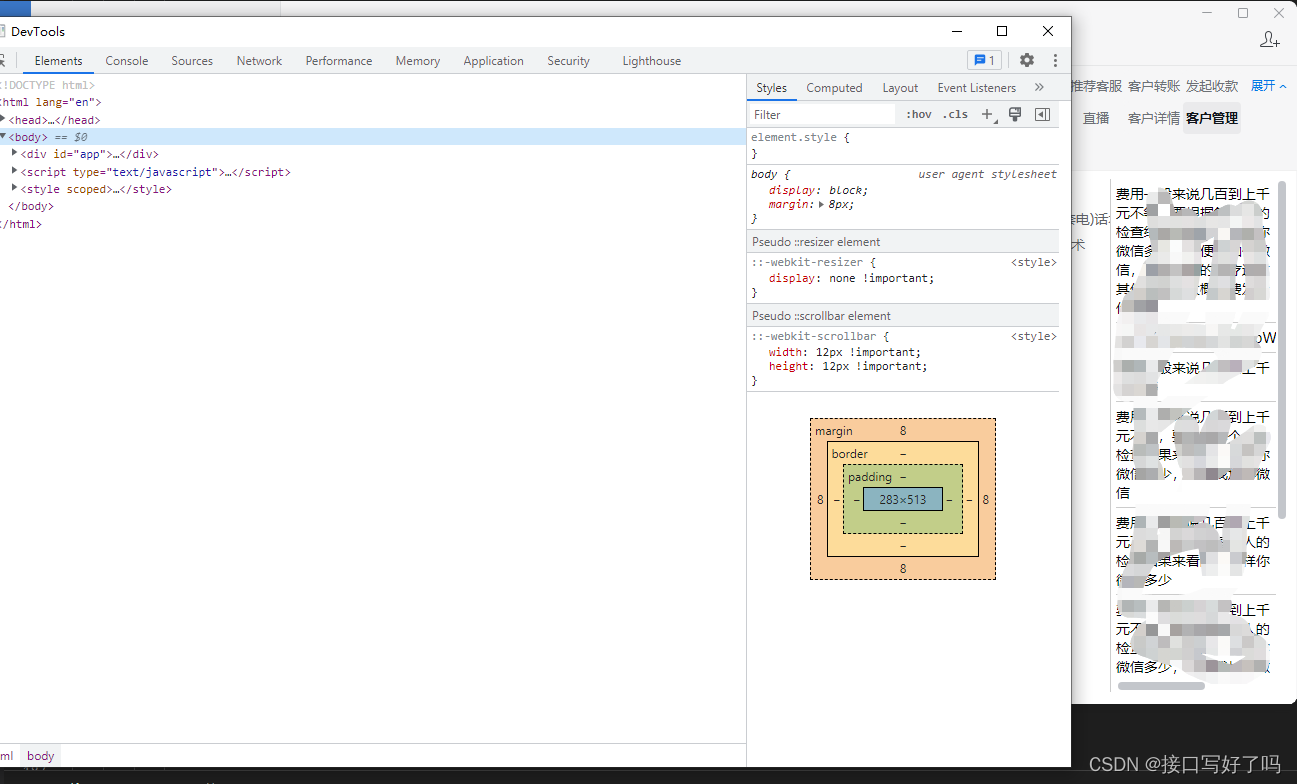The width and height of the screenshot is (1297, 784).
Task: Select the Event Listeners sub-tab
Action: (977, 88)
